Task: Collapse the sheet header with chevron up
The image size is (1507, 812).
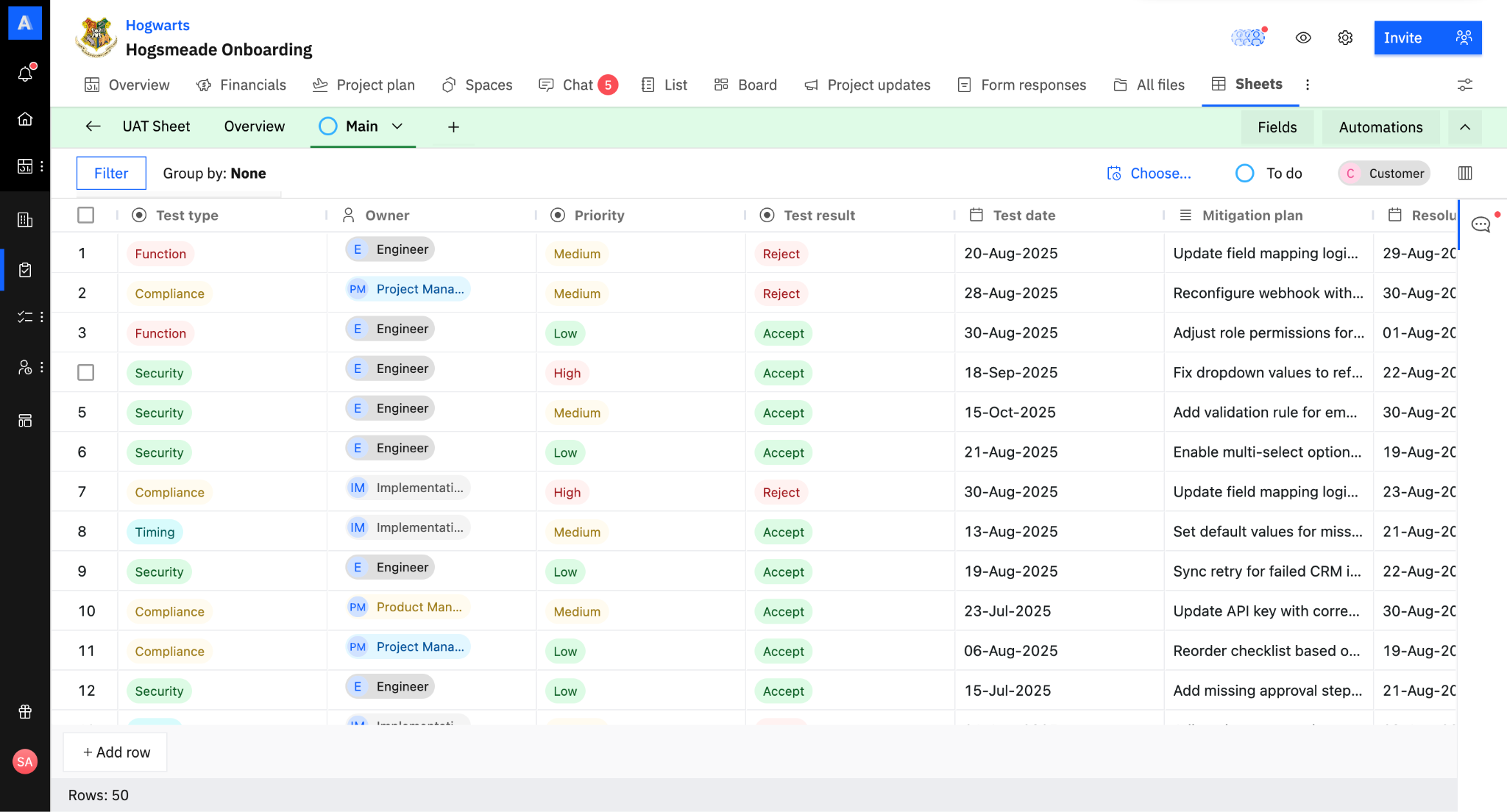Action: coord(1465,127)
